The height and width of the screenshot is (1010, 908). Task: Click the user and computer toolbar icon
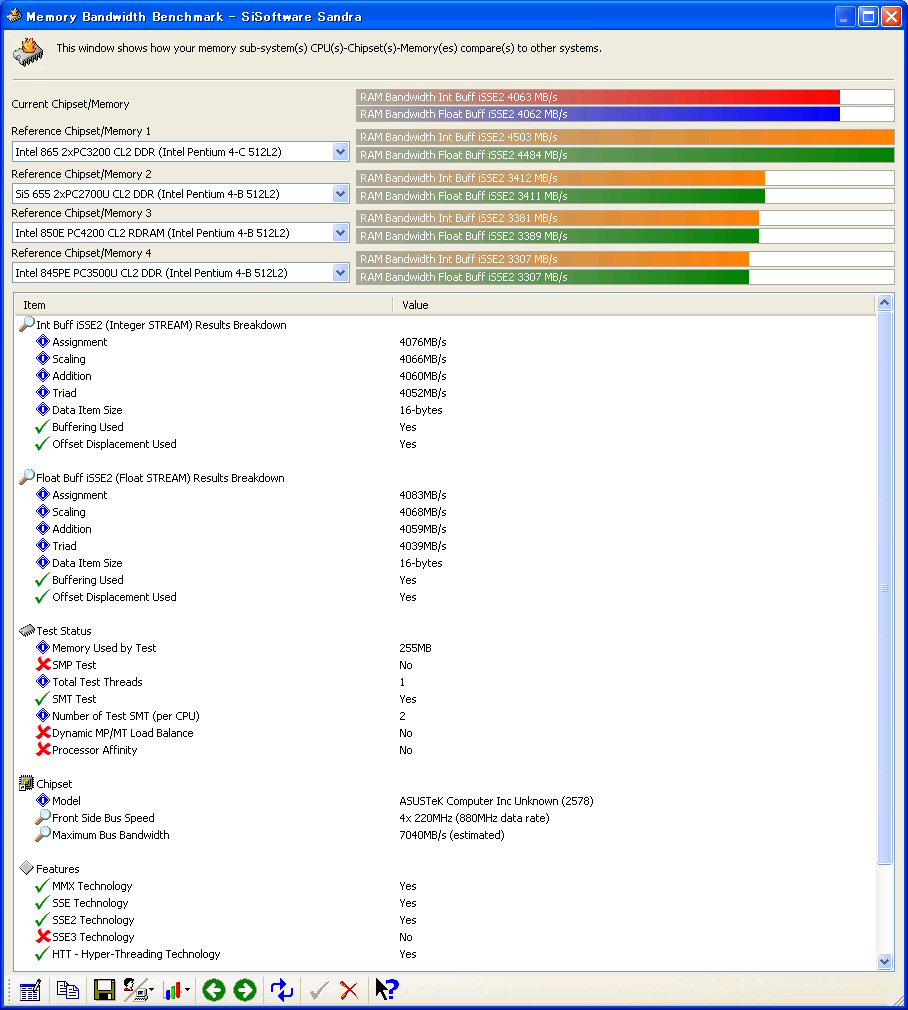[x=135, y=990]
